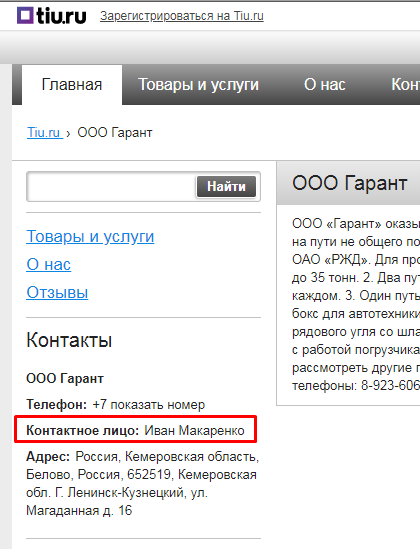Open the 'Зарегистрироваться на Tiu.ru' link
Viewport: 420px width, 549px height.
coord(182,16)
